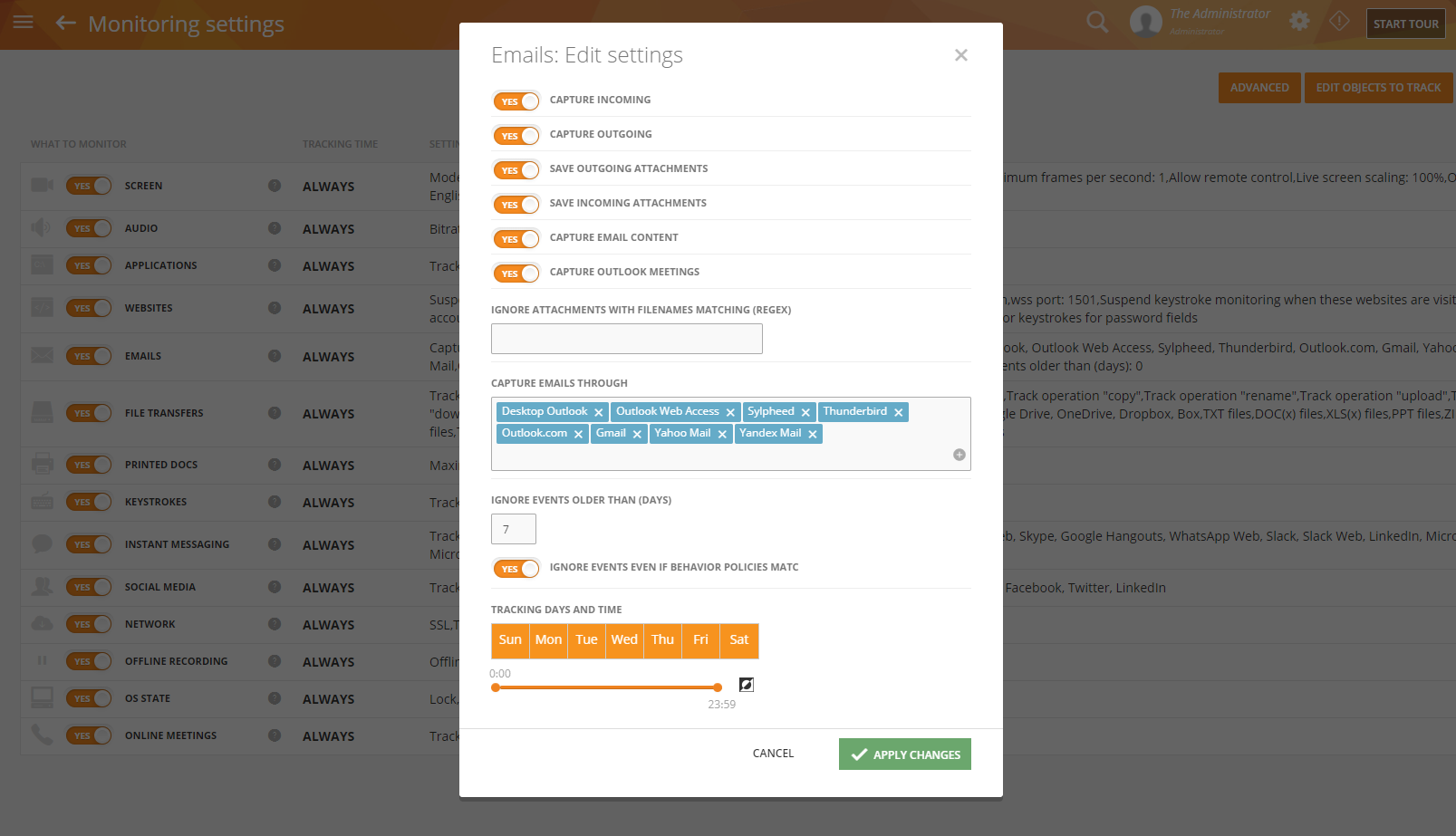1456x836 pixels.
Task: Open help icon for Audio row
Action: point(275,228)
